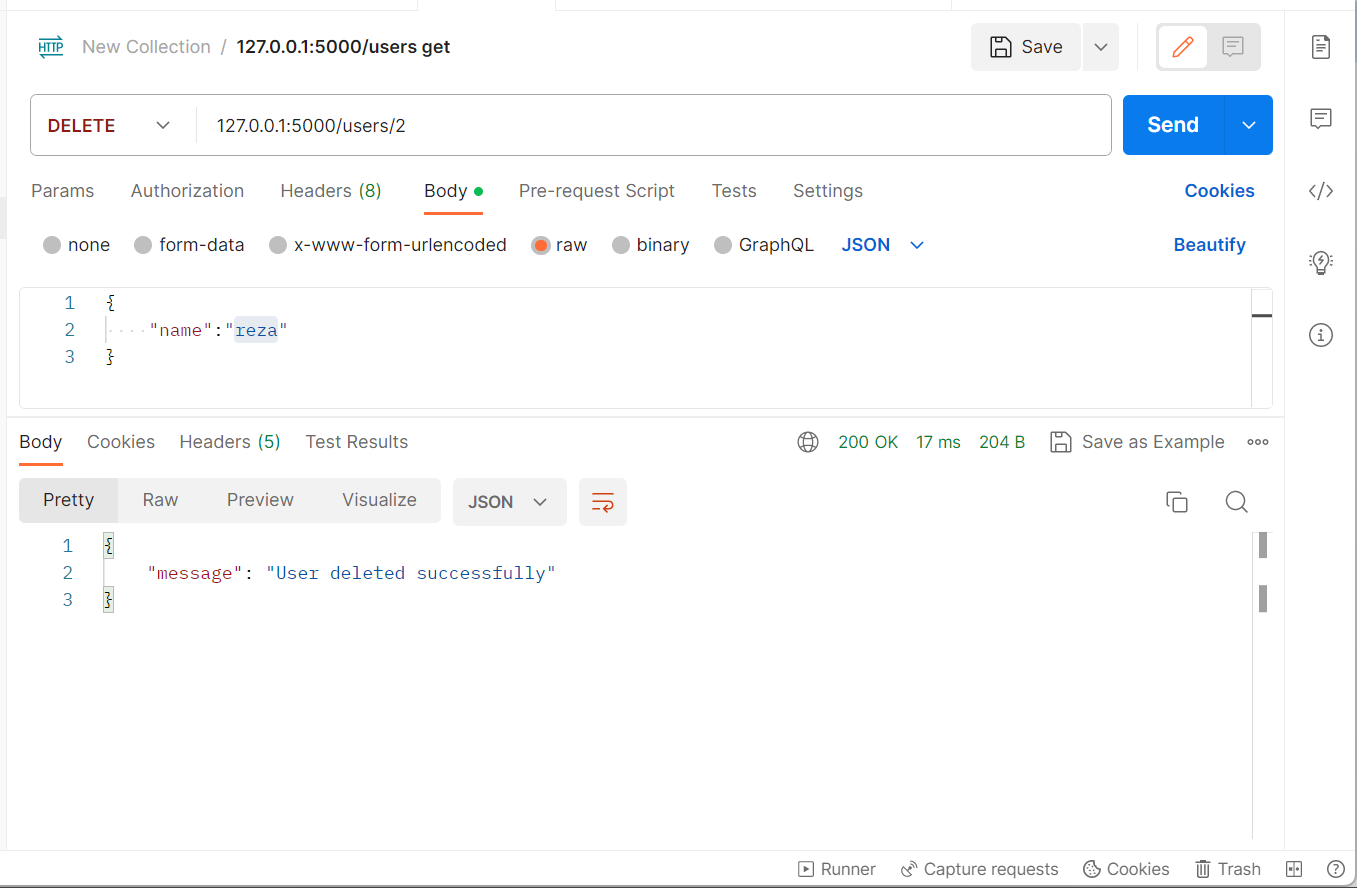Click the "reza" value in body editor

pyautogui.click(x=256, y=330)
